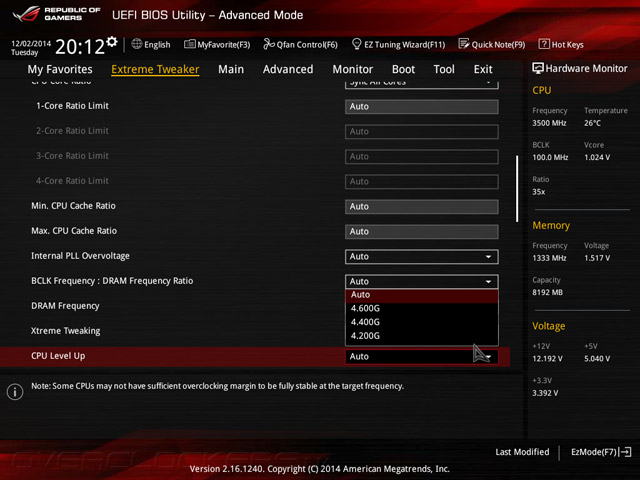Click the Republic of Gamers logo
640x480 pixels.
tap(56, 14)
